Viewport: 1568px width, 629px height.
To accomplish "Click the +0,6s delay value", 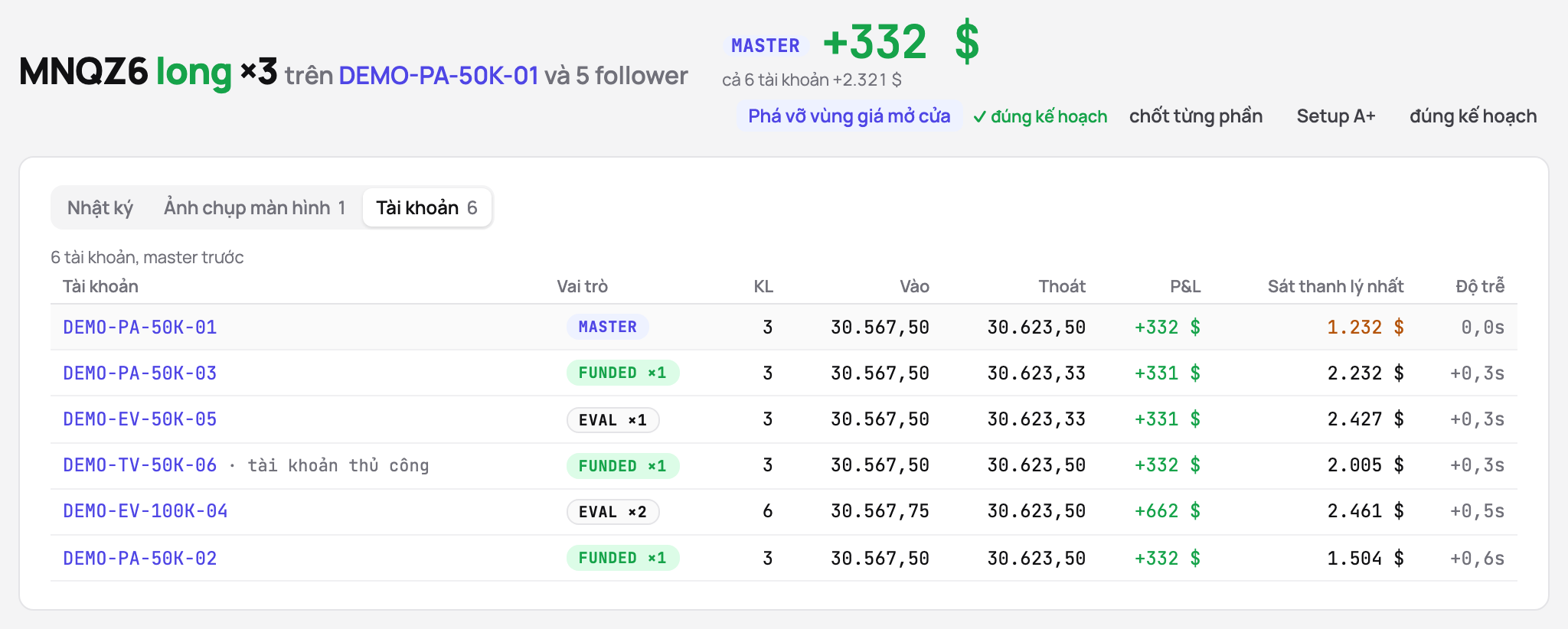I will click(1477, 559).
